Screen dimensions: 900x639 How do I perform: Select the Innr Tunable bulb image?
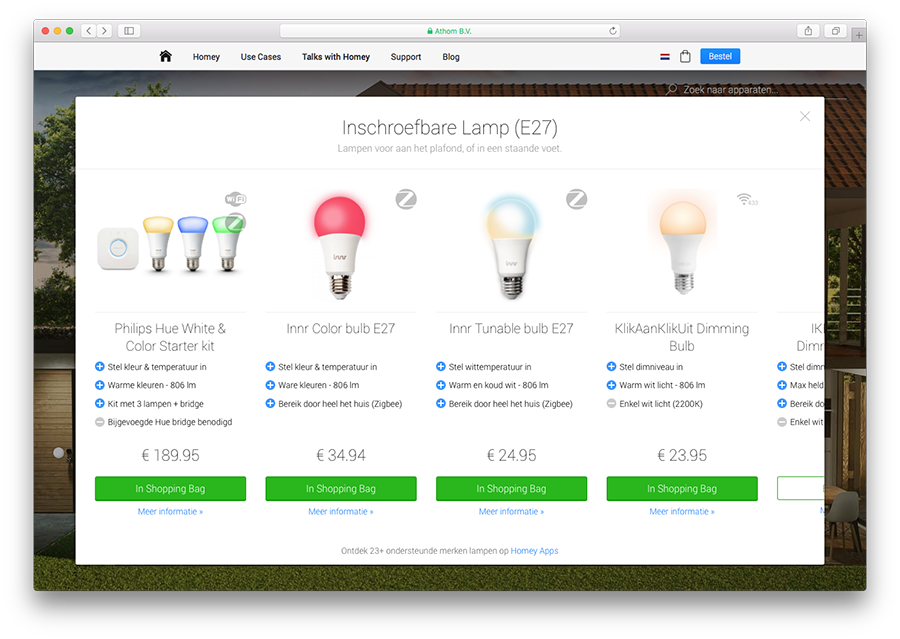(511, 247)
